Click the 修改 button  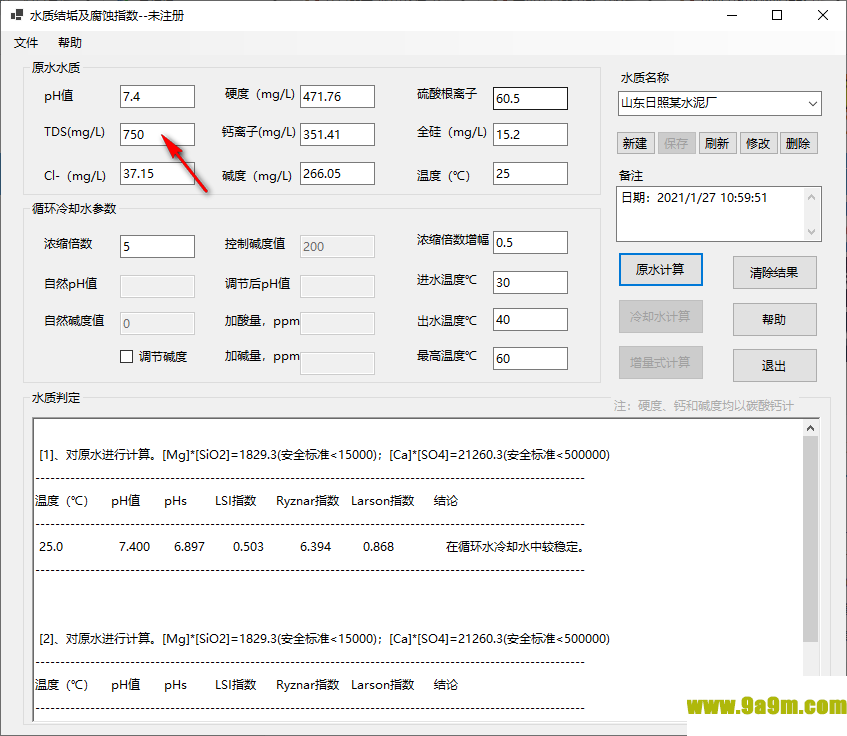click(x=758, y=143)
